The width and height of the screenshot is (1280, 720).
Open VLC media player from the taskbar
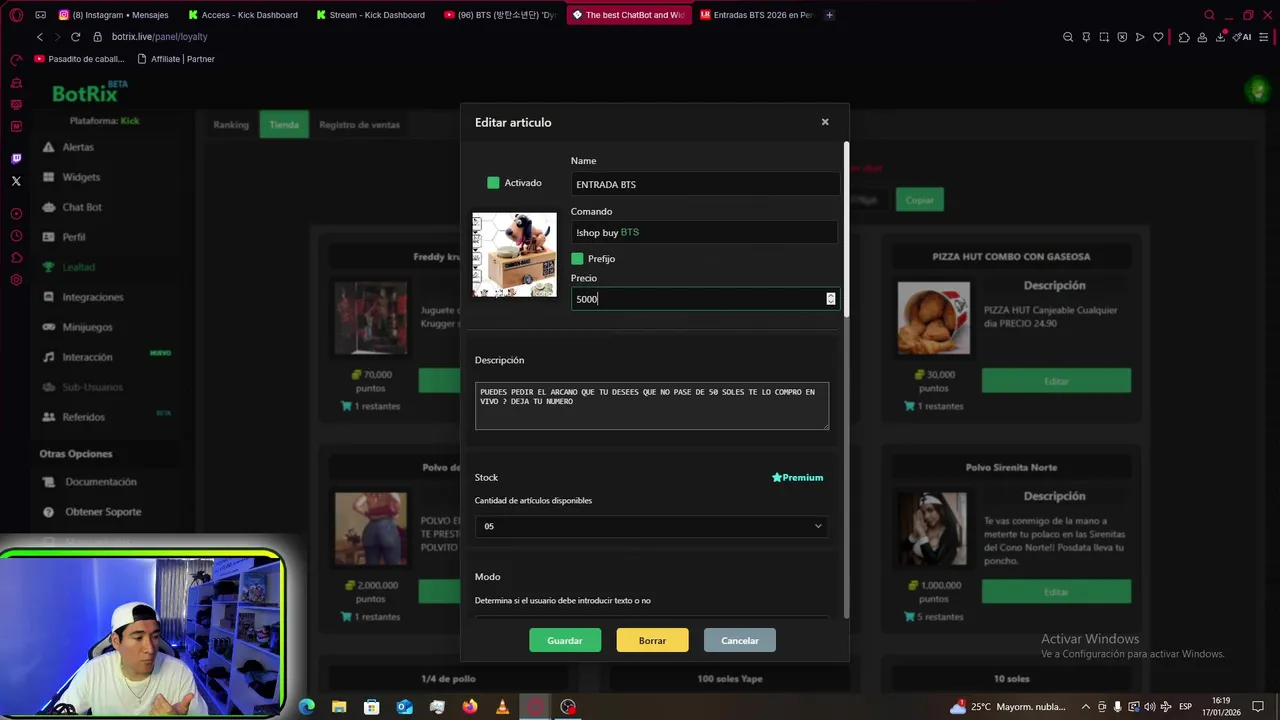click(x=502, y=707)
